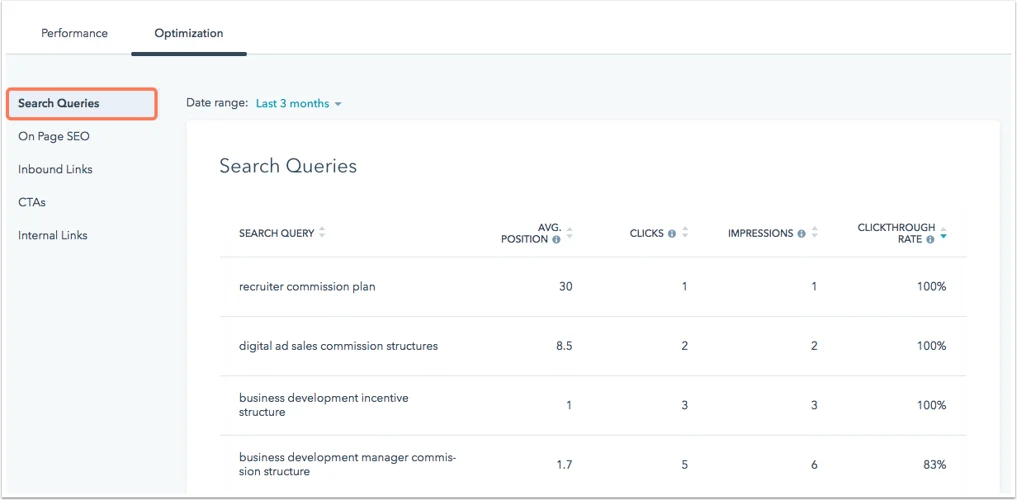Select 'business development manager commission structure' query
The image size is (1017, 500).
point(348,464)
